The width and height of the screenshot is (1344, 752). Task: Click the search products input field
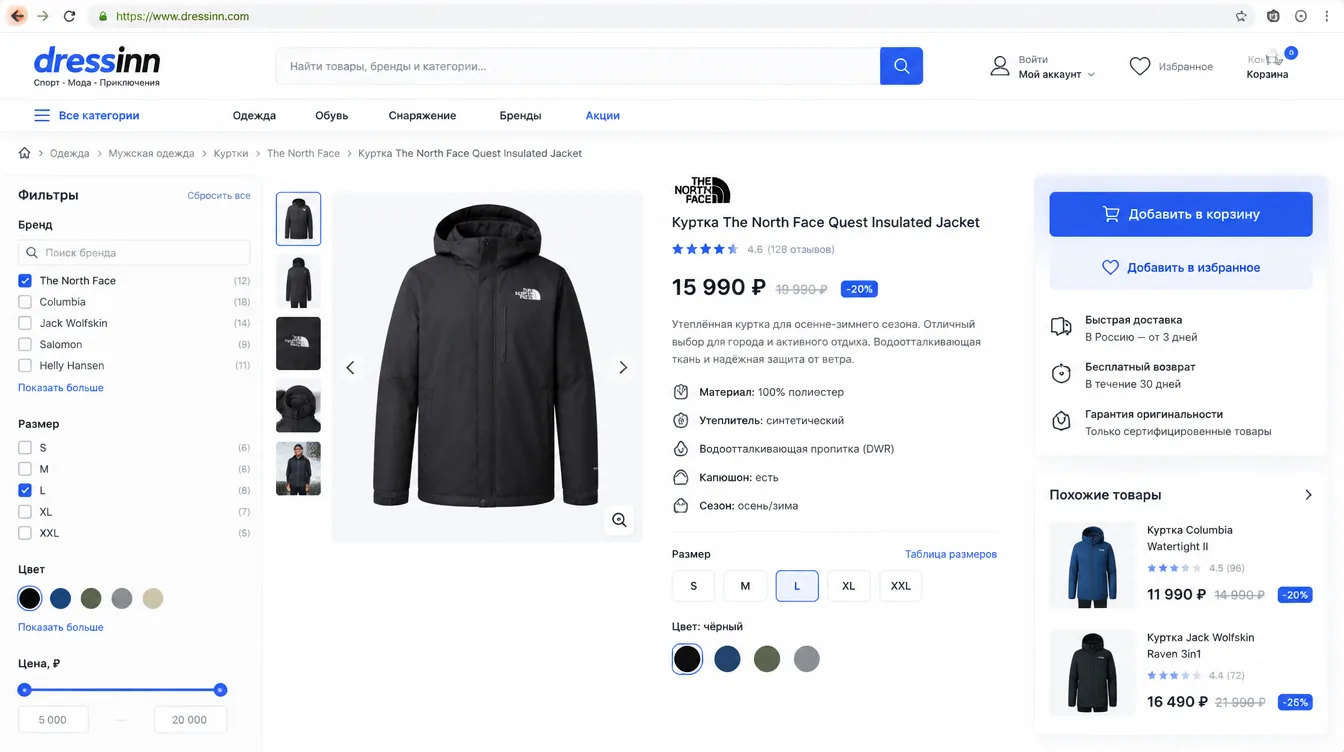pyautogui.click(x=578, y=66)
